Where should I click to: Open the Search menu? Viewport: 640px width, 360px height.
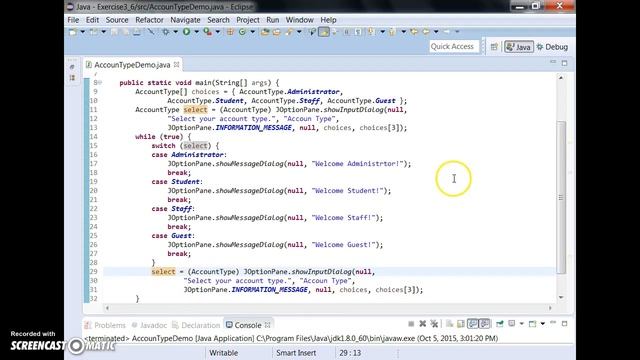[x=218, y=20]
